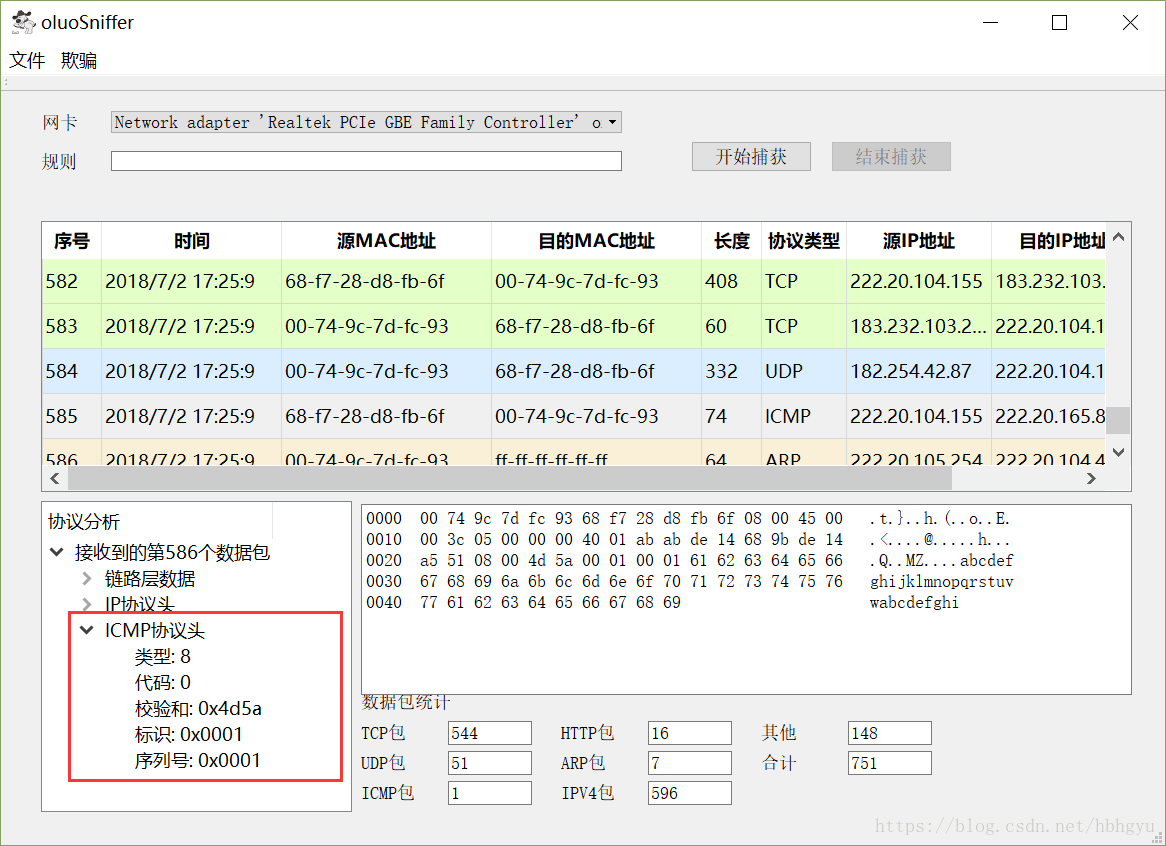1166x846 pixels.
Task: Click the 序号 column header
Action: [x=71, y=241]
